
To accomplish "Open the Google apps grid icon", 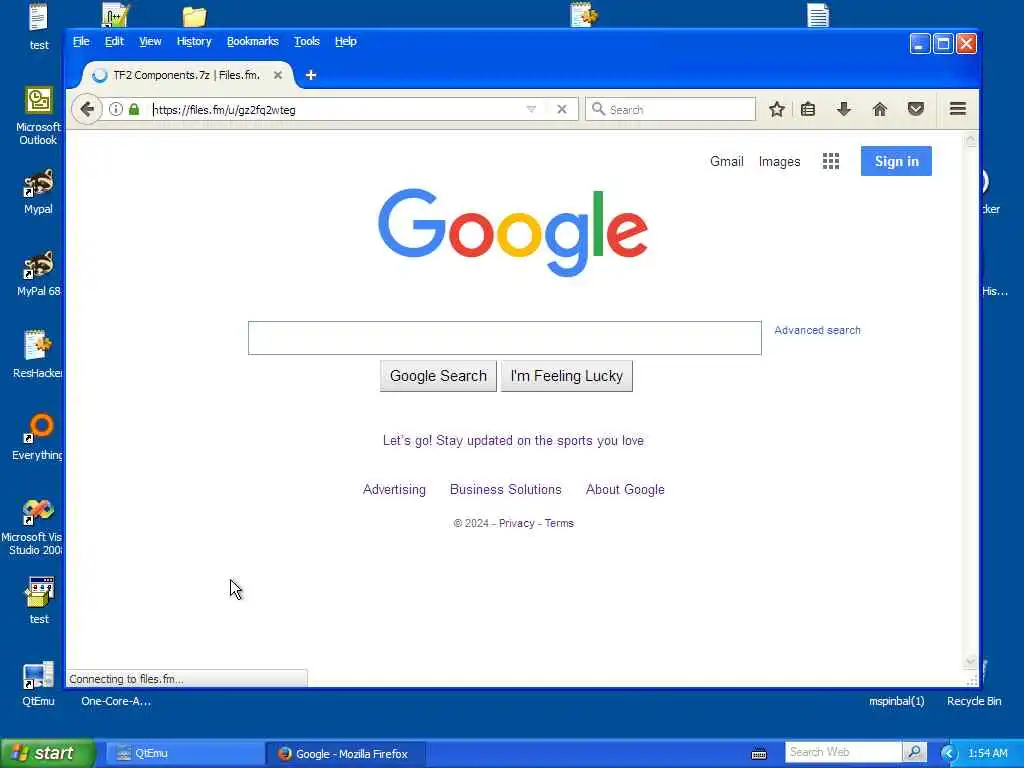I will click(831, 161).
